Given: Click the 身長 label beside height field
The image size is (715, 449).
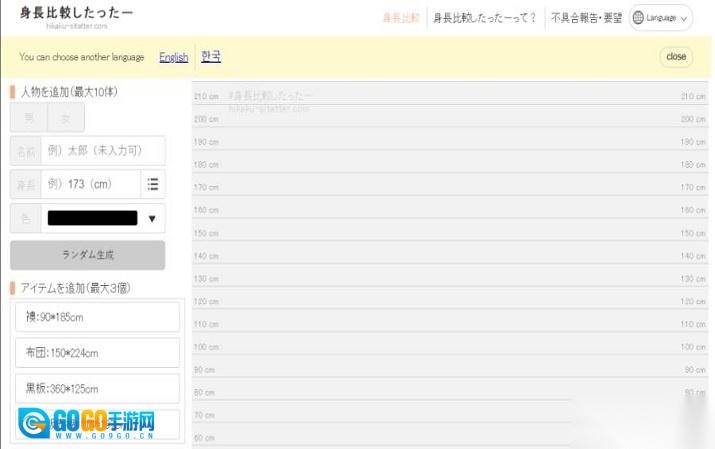Looking at the screenshot, I should pos(26,185).
